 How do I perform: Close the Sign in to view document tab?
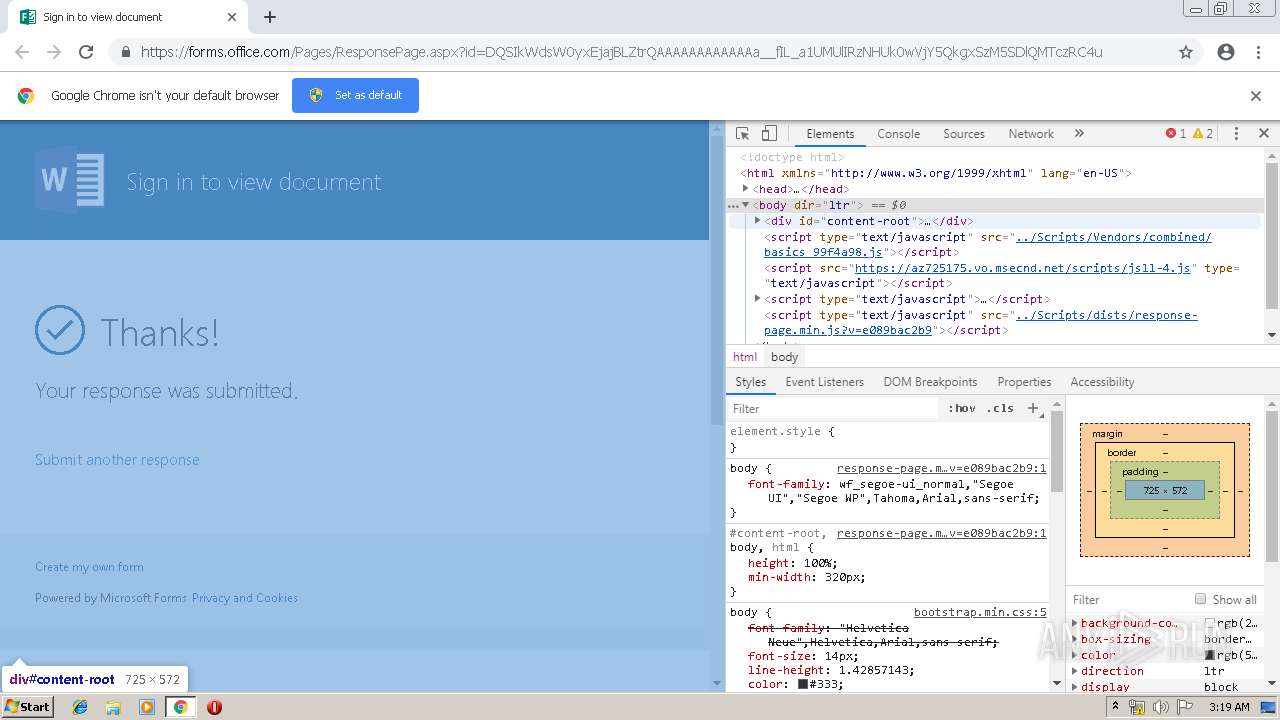[x=232, y=17]
